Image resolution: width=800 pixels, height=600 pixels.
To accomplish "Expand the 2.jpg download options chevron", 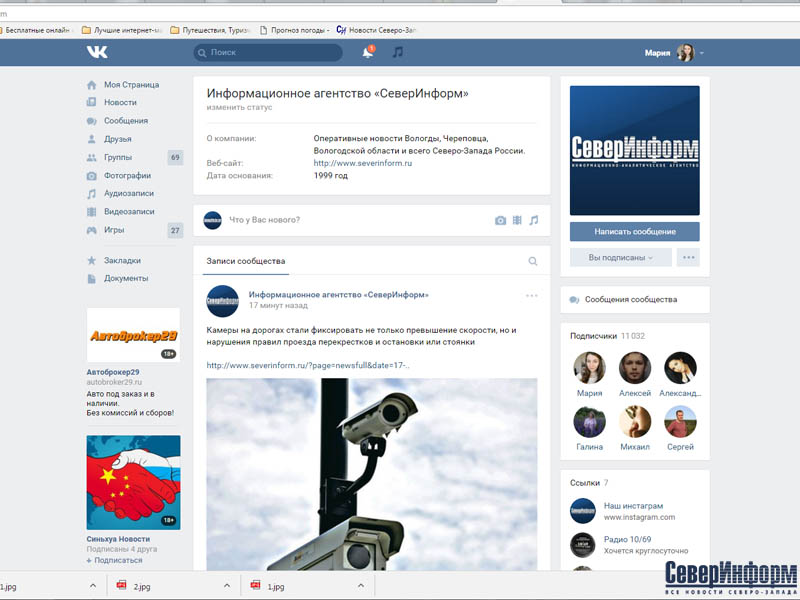I will tap(227, 586).
